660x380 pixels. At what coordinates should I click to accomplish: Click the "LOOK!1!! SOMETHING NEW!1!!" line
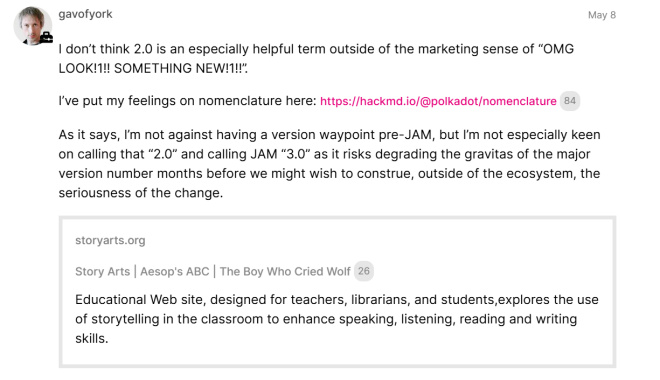pyautogui.click(x=153, y=69)
